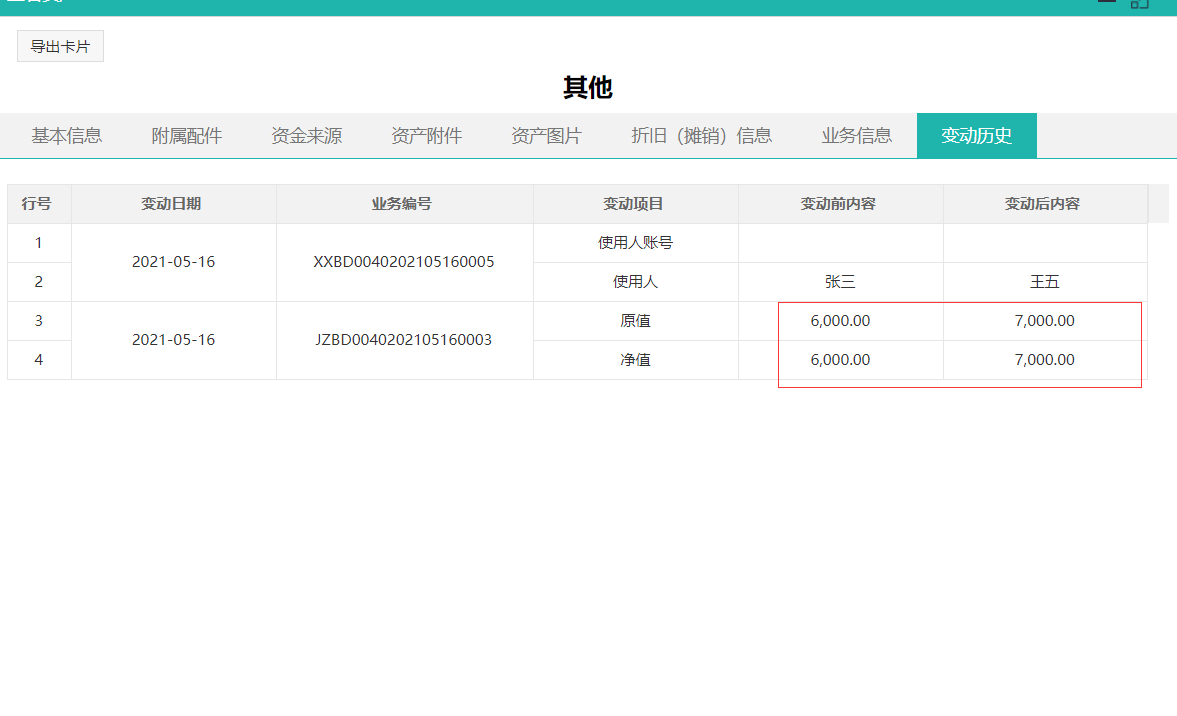Click row number 3 cell
The image size is (1177, 716).
point(39,321)
